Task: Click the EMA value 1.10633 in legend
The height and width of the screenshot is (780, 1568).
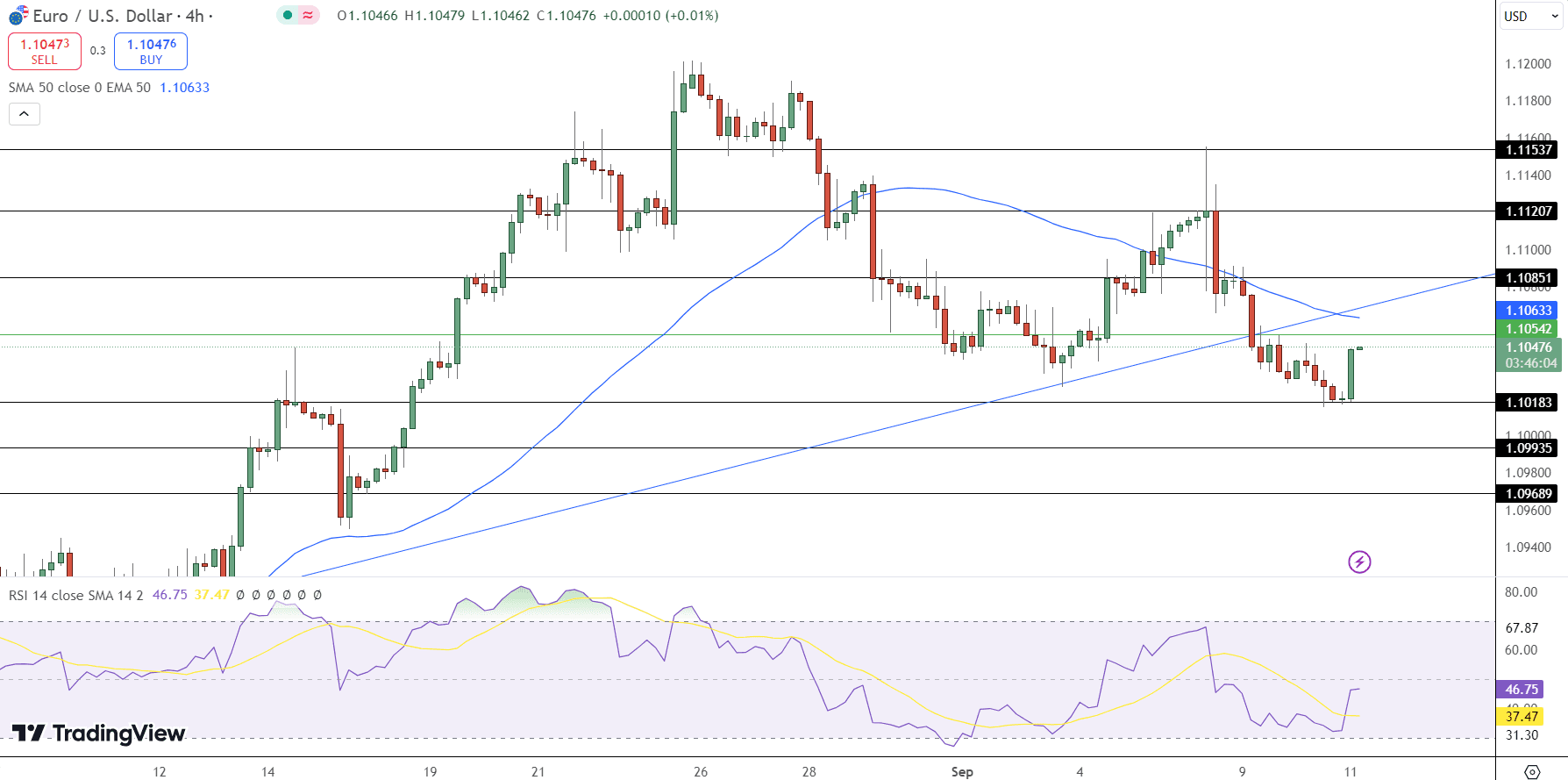Action: pos(184,88)
